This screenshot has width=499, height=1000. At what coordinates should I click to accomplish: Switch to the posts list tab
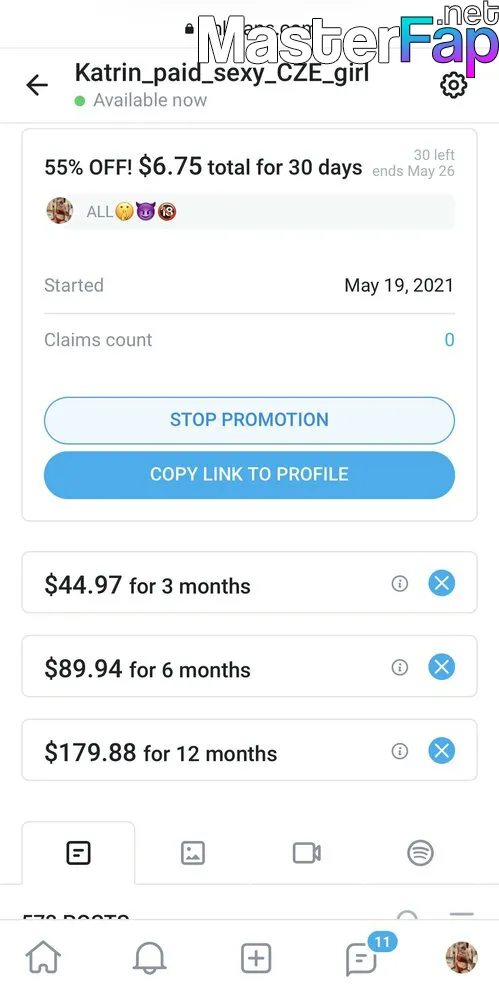(78, 853)
